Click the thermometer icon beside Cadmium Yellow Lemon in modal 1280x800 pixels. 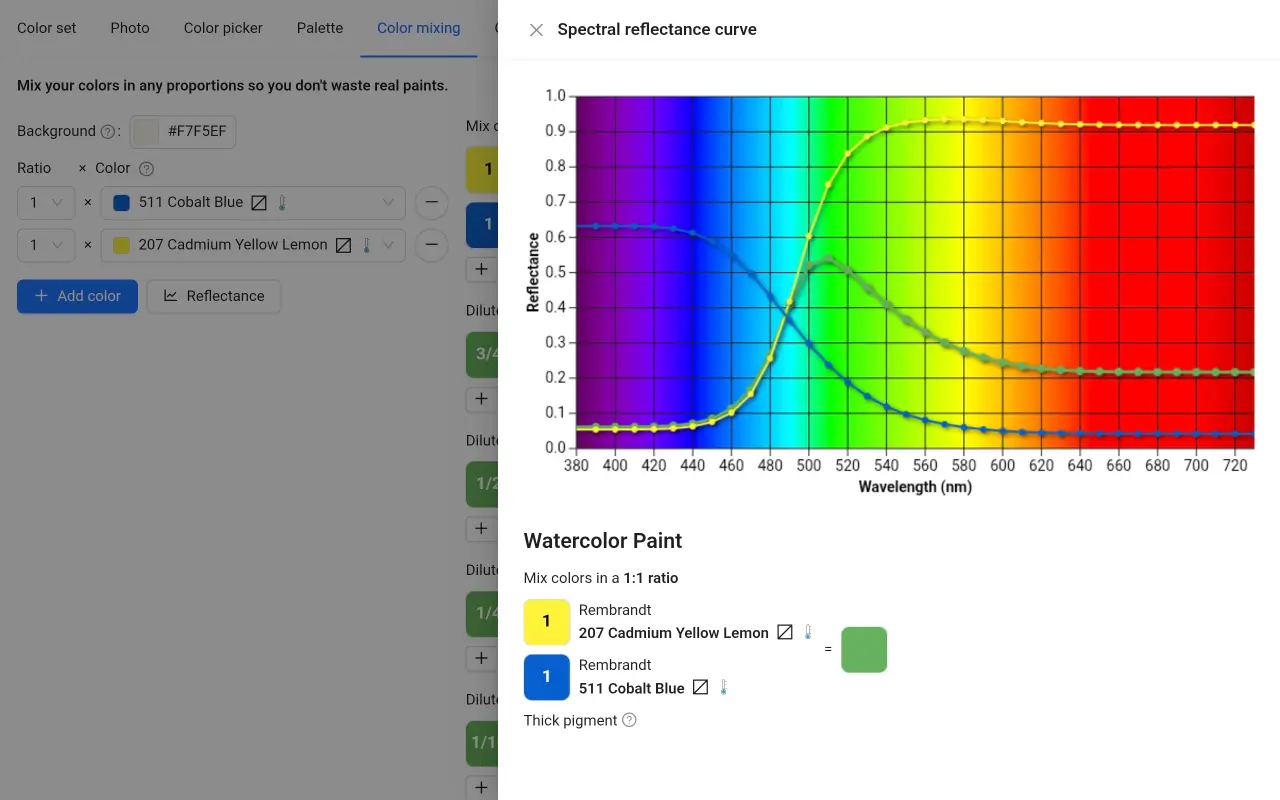pos(807,632)
